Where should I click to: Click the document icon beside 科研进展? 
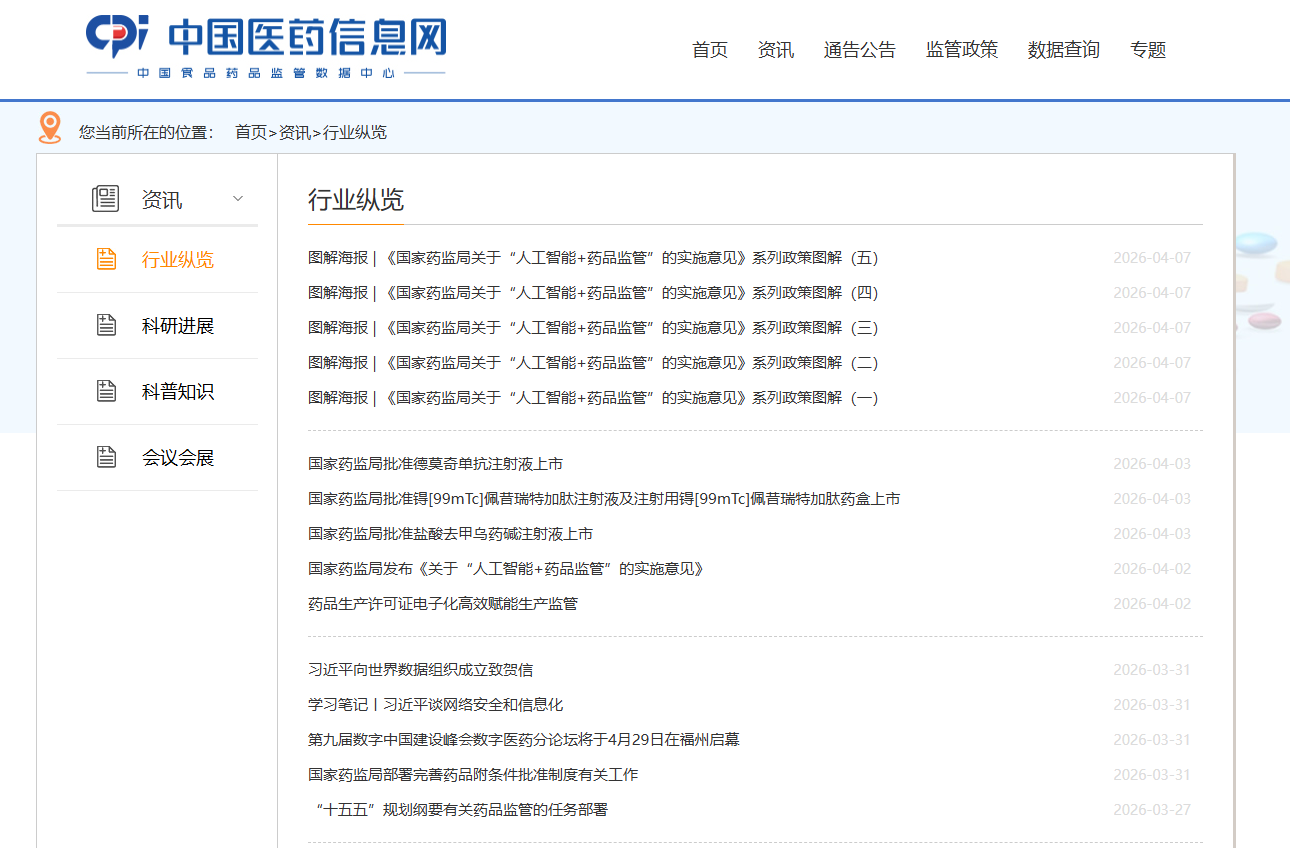tap(106, 325)
